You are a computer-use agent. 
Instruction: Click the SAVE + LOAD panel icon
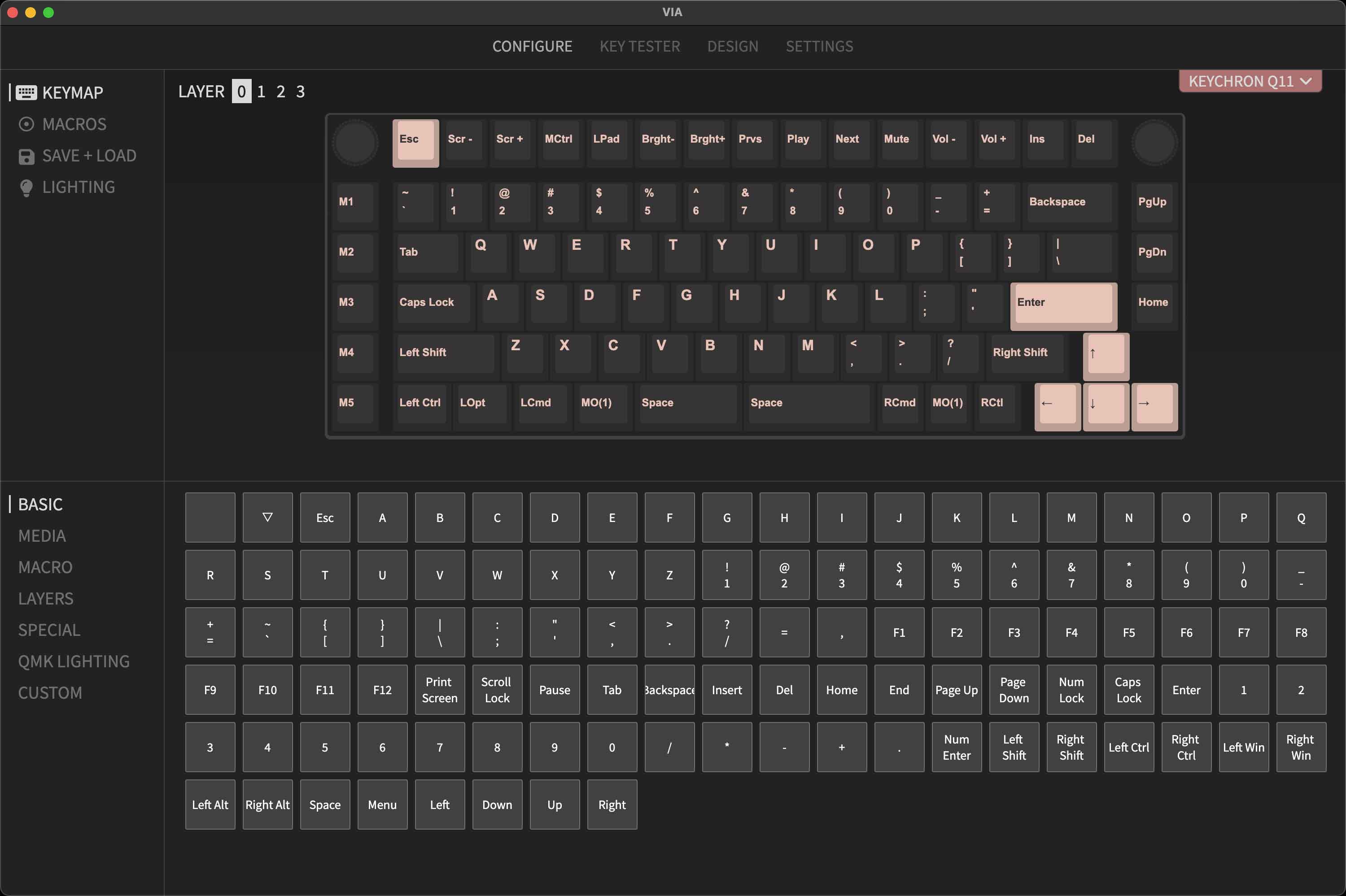26,156
